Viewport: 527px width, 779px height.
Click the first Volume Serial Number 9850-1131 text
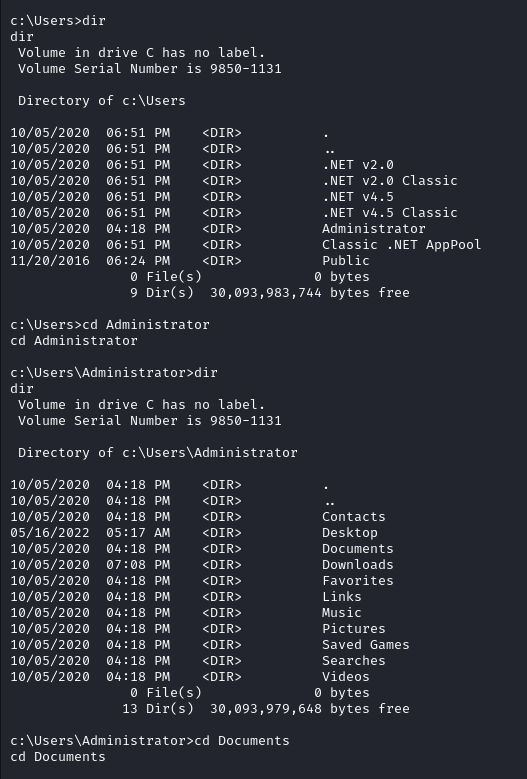(x=150, y=69)
